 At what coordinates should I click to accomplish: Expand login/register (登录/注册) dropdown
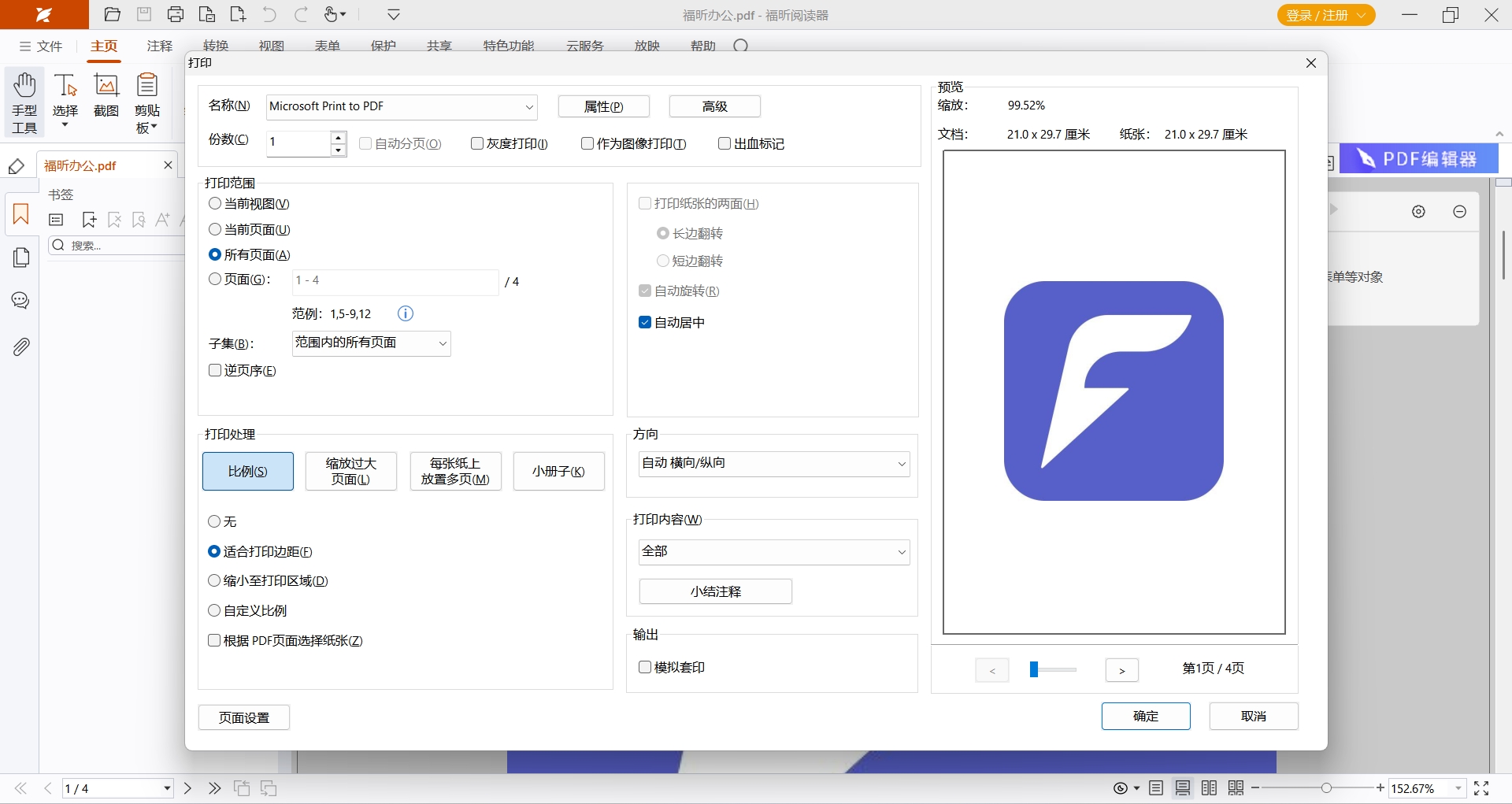click(1361, 15)
